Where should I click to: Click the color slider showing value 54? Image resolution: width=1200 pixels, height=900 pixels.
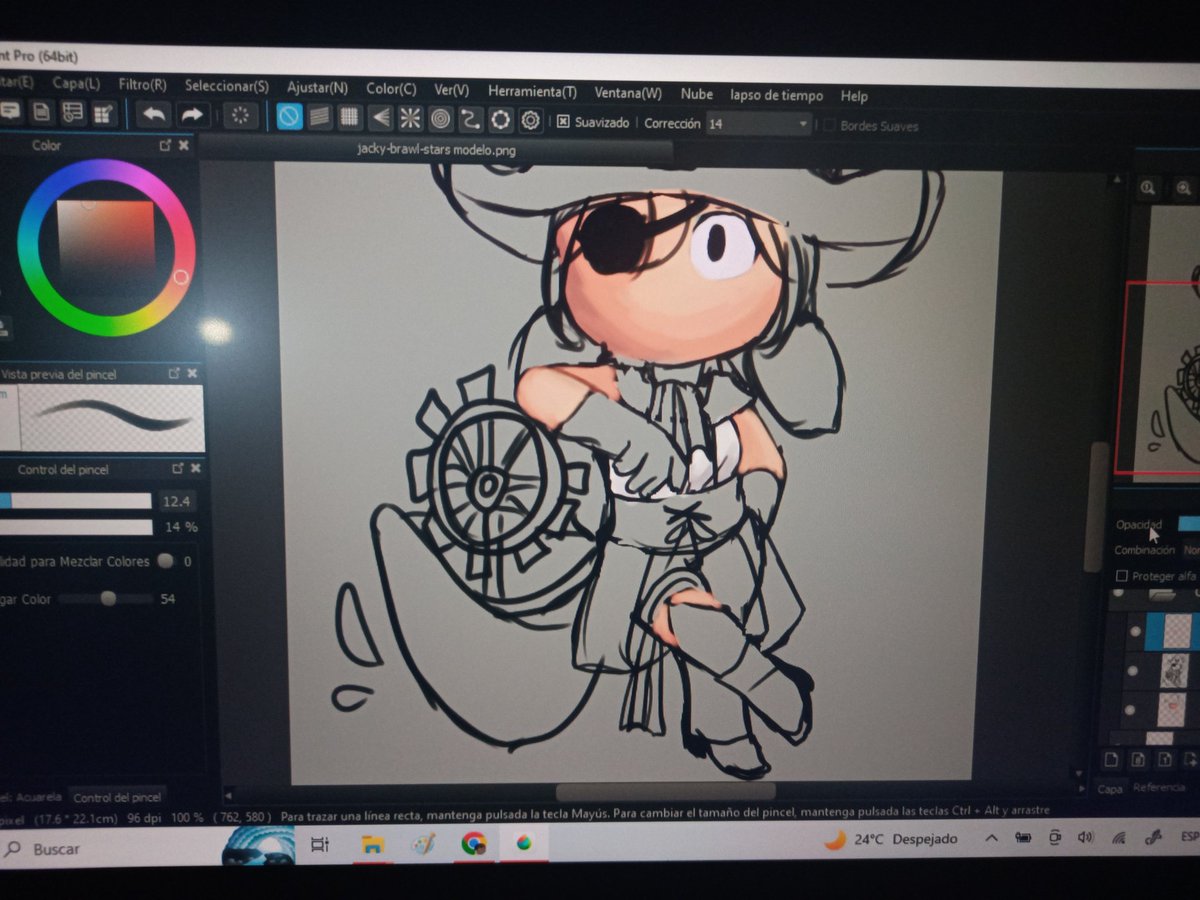(105, 599)
